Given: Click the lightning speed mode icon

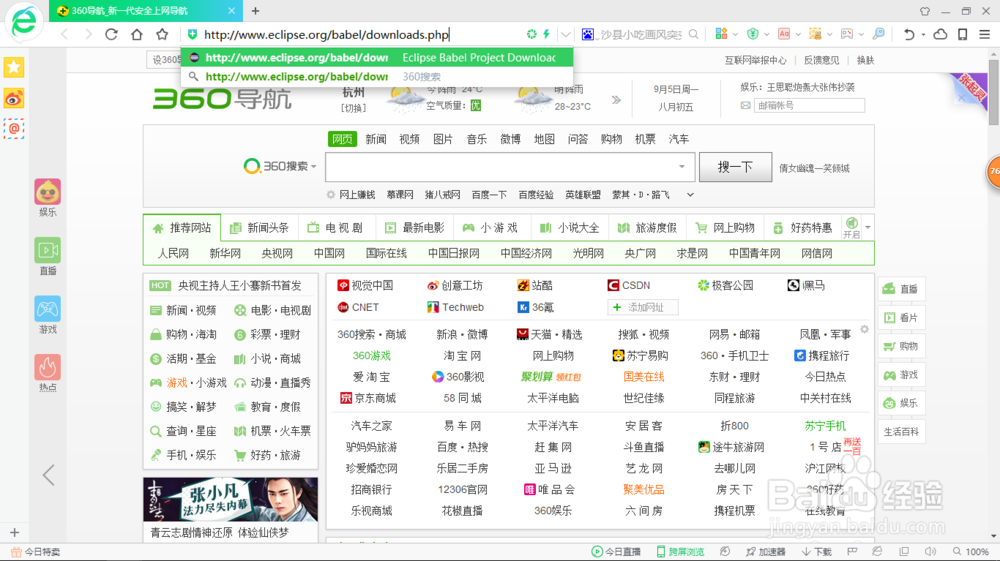Looking at the screenshot, I should (547, 34).
